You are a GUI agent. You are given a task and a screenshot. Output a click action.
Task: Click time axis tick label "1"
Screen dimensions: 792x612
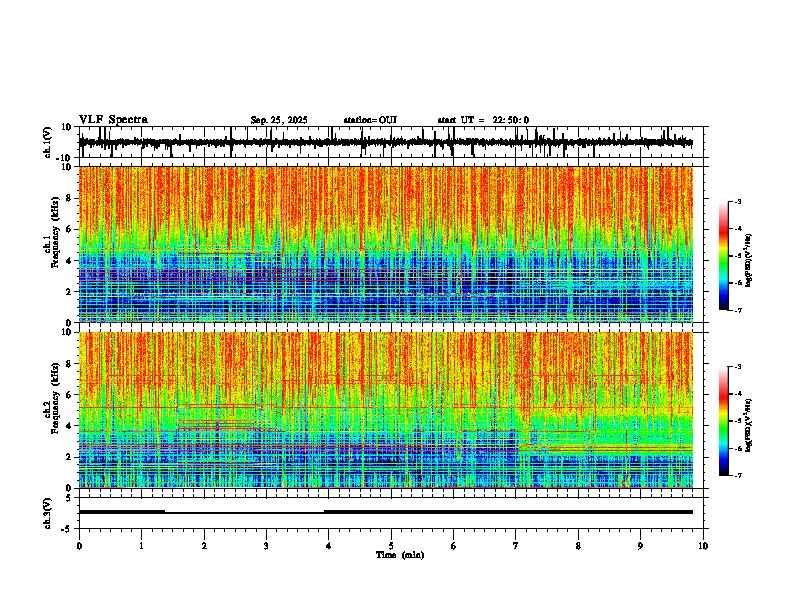pyautogui.click(x=141, y=546)
